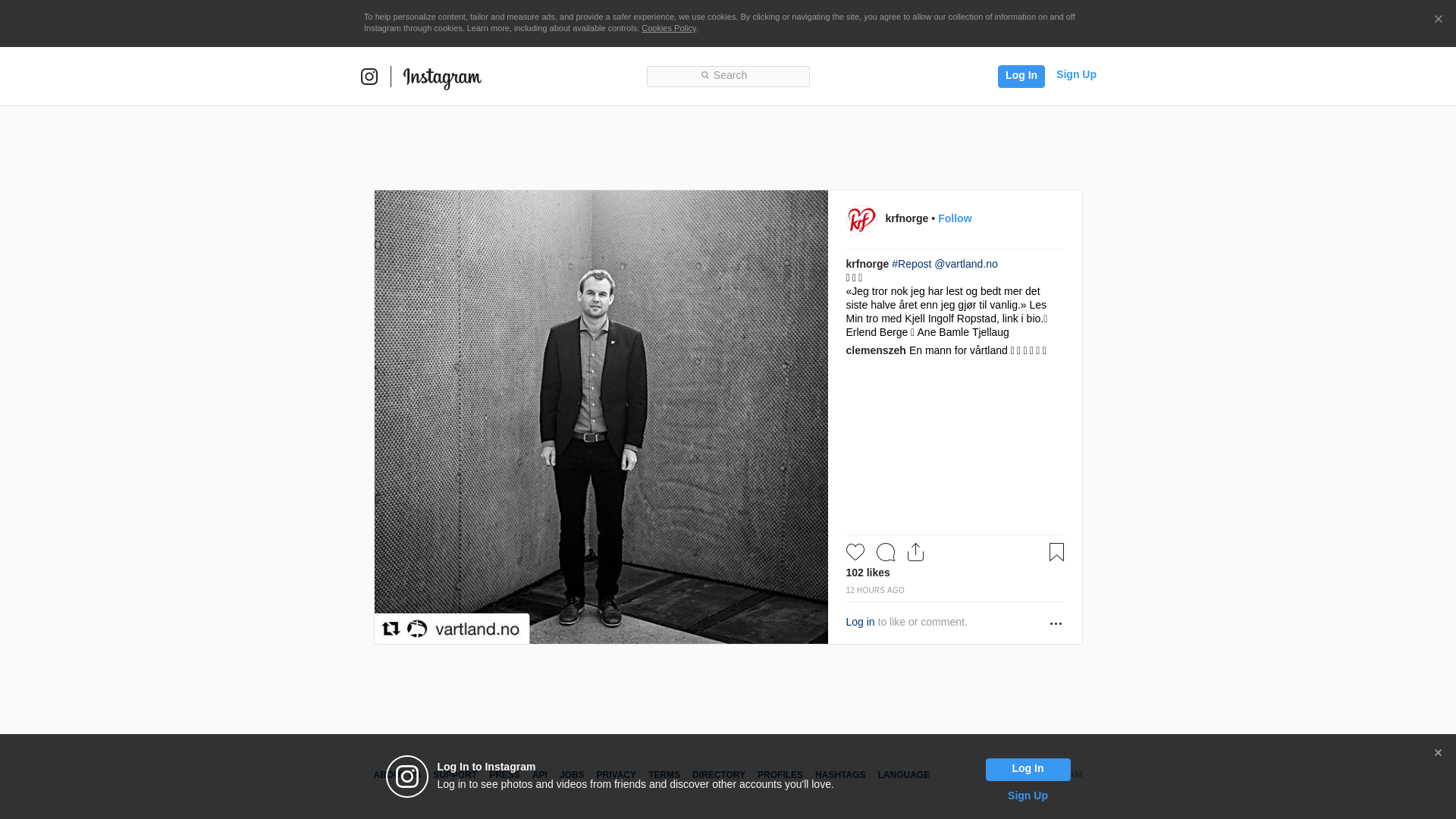This screenshot has height=819, width=1456.
Task: Open the TERMS footer link
Action: coord(664,775)
